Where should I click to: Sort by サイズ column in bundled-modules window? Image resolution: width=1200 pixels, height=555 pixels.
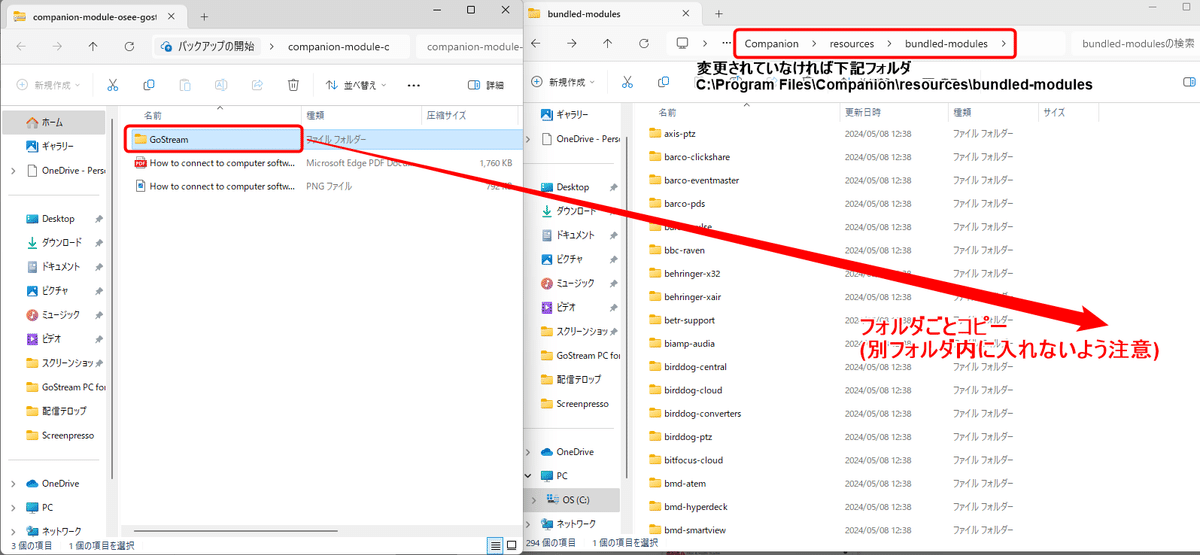1054,112
